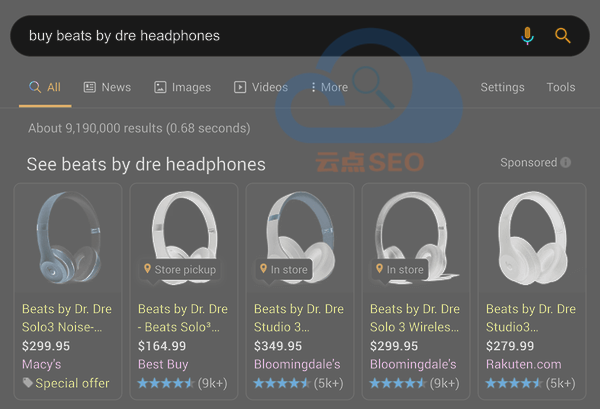Open Beats by Dr. Dre Solo 3 Wireless listing
The width and height of the screenshot is (600, 409).
[x=415, y=318]
